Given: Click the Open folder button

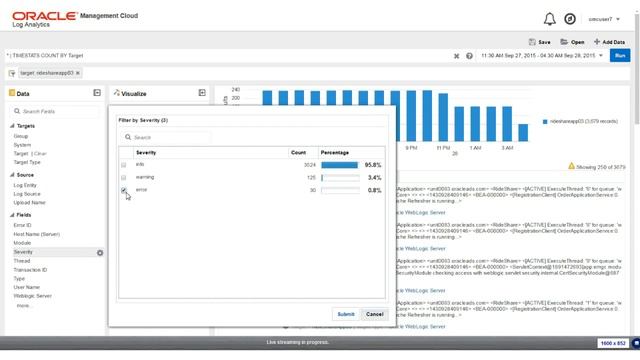Looking at the screenshot, I should (572, 42).
